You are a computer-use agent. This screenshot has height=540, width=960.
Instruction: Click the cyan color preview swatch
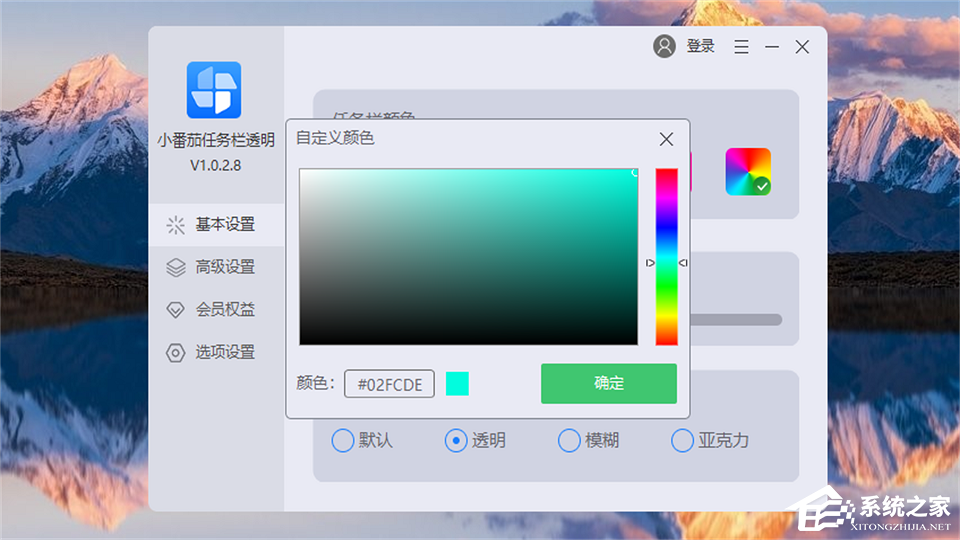point(457,384)
